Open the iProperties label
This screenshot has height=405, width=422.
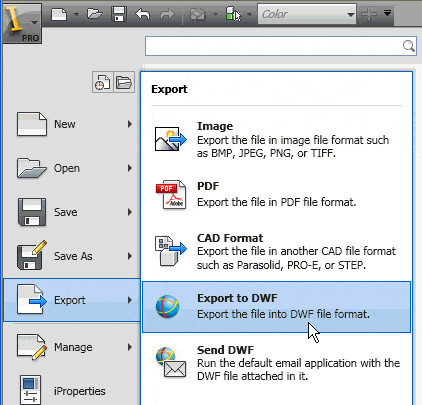pyautogui.click(x=79, y=391)
